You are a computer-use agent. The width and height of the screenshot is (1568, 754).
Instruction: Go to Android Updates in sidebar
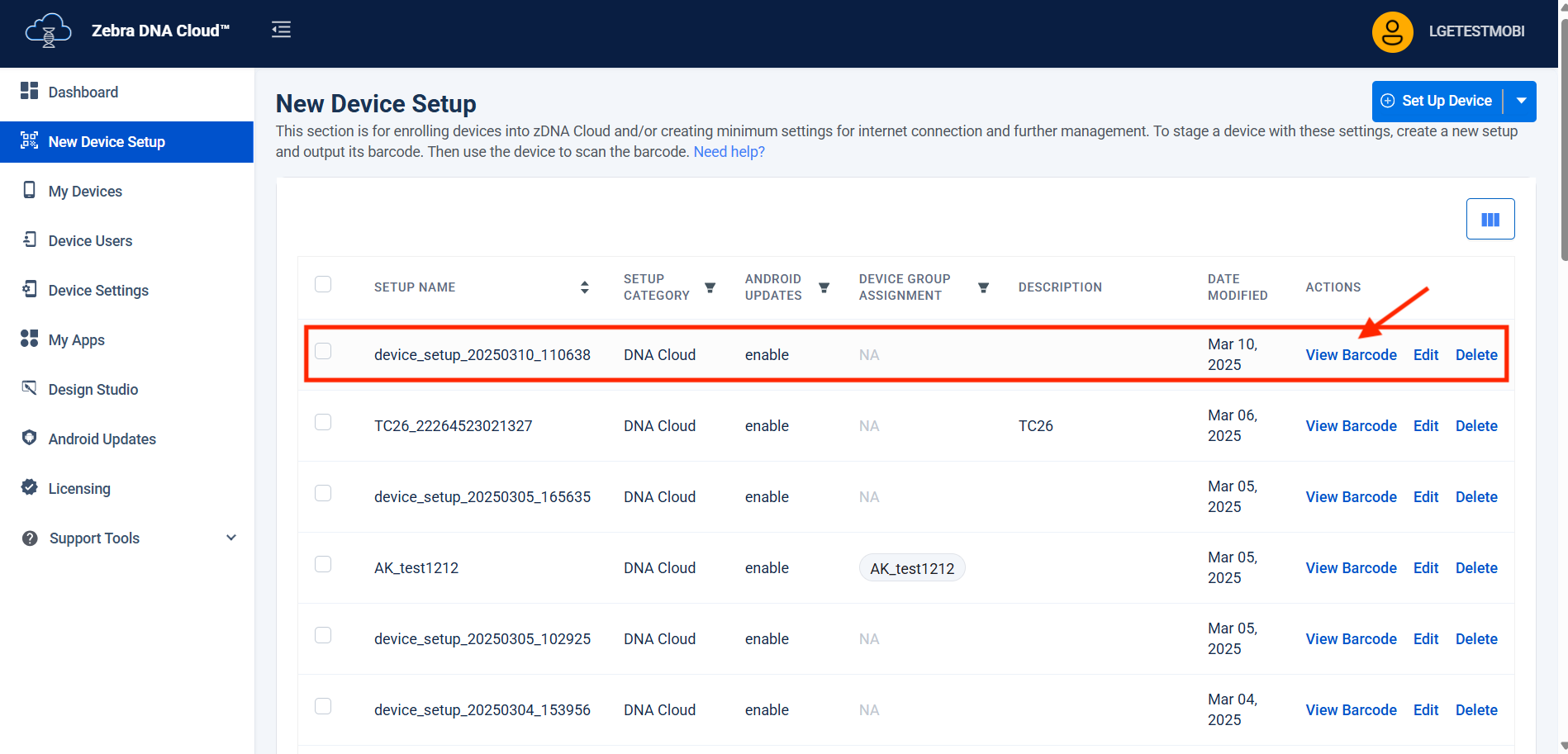point(102,439)
